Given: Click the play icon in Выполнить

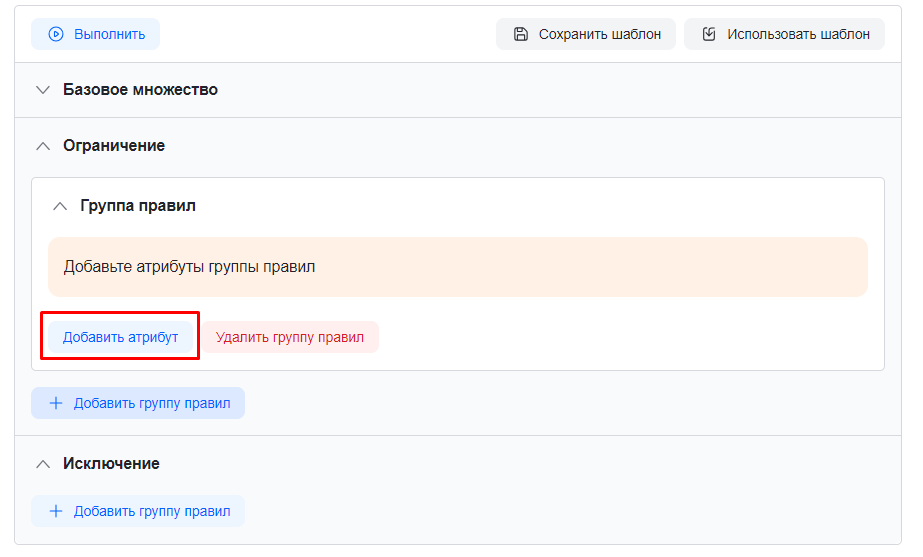Looking at the screenshot, I should coord(56,34).
